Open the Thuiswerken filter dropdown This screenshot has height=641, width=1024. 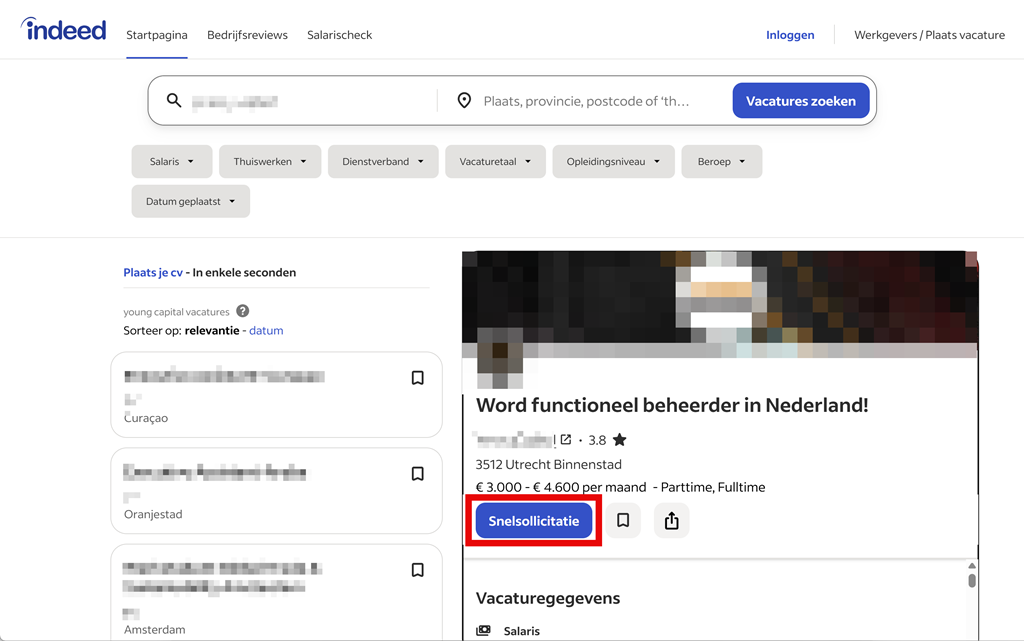click(x=270, y=161)
